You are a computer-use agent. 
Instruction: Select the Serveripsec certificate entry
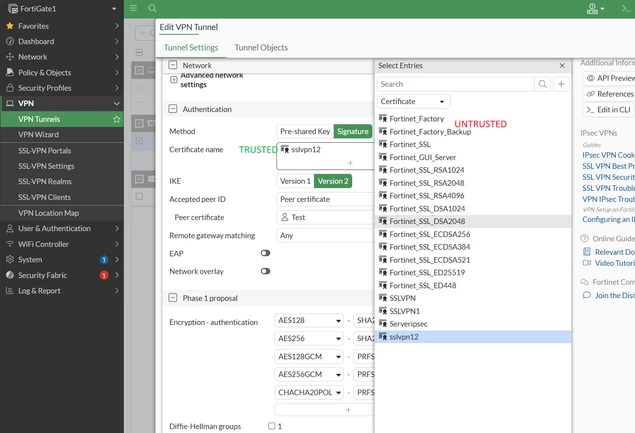coord(473,324)
